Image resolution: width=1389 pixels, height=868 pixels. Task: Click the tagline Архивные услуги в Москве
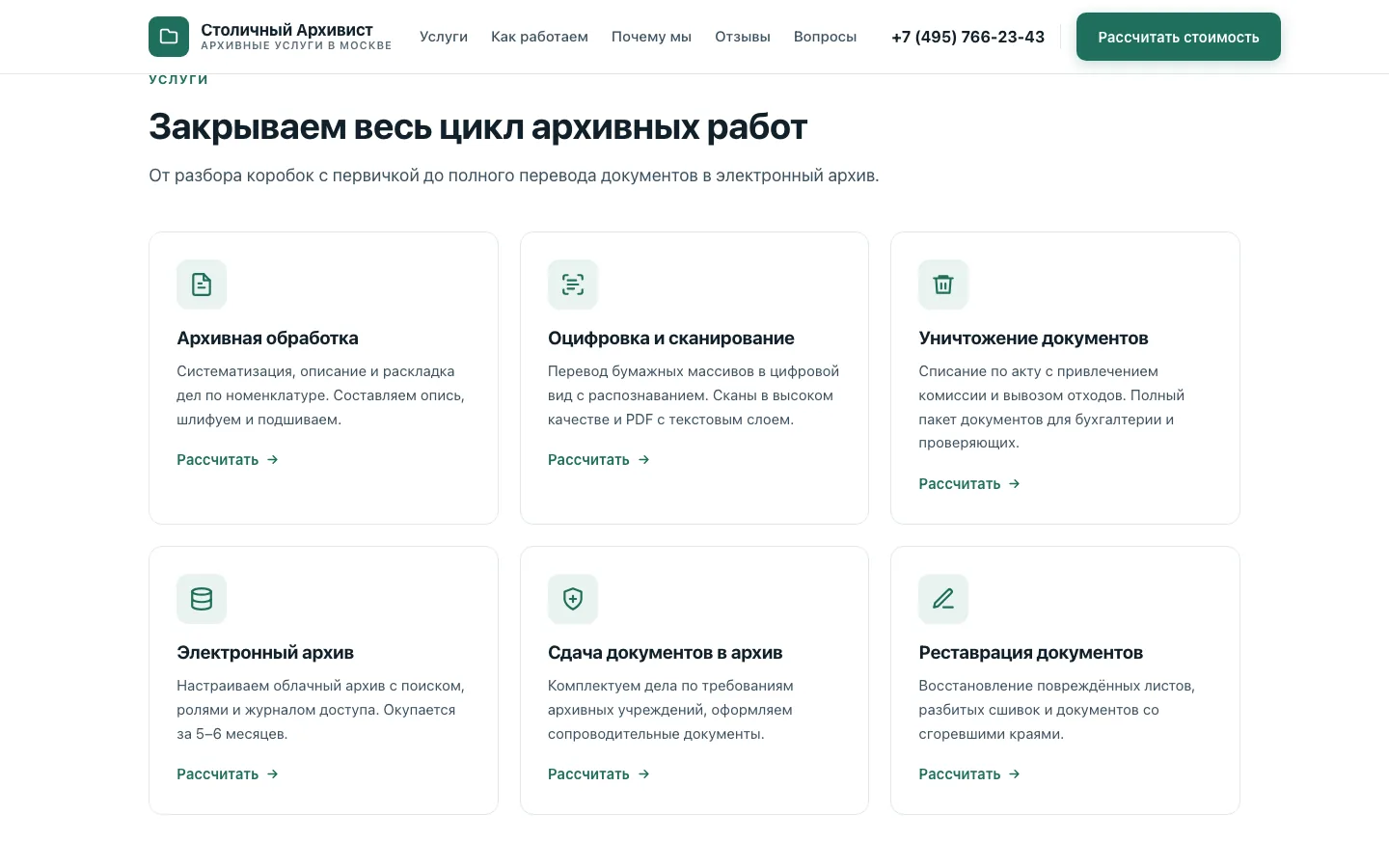coord(296,45)
